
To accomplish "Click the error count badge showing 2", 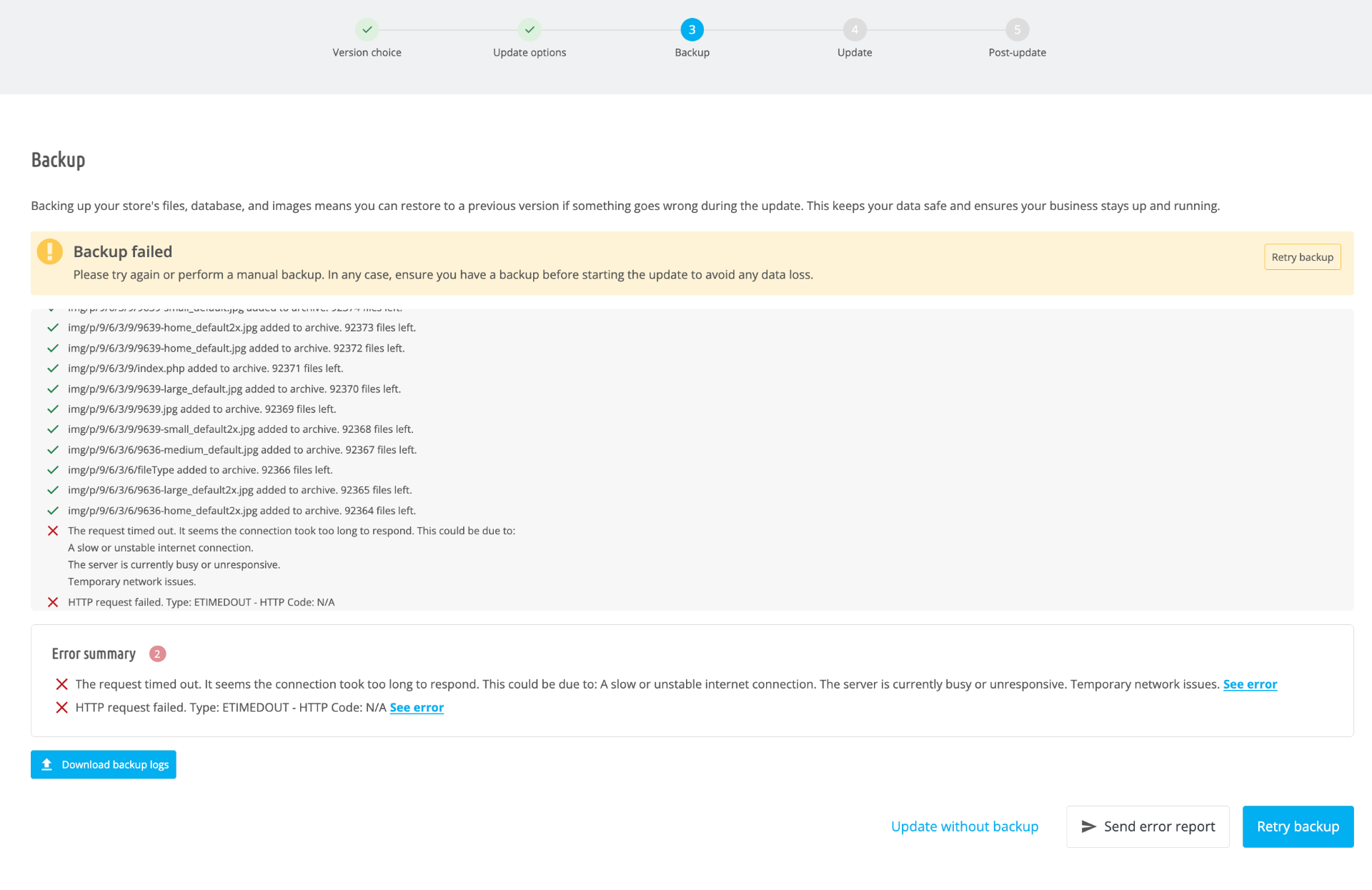I will [x=157, y=654].
